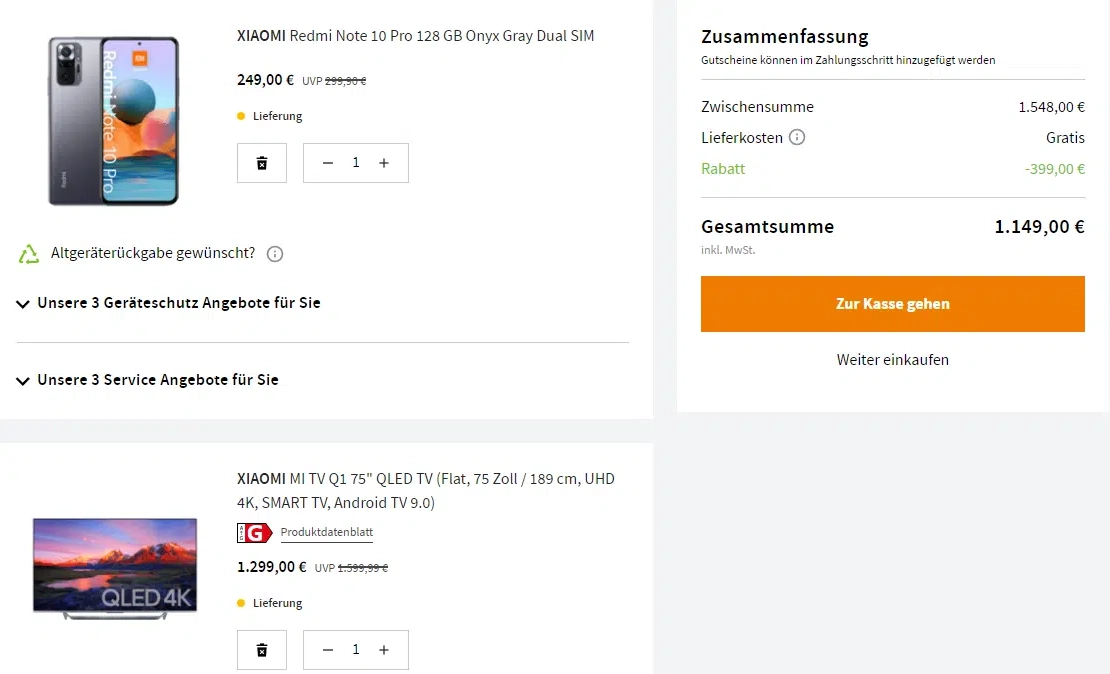This screenshot has height=674, width=1110.
Task: Click Redmi Note quantity field showing 1
Action: point(356,163)
